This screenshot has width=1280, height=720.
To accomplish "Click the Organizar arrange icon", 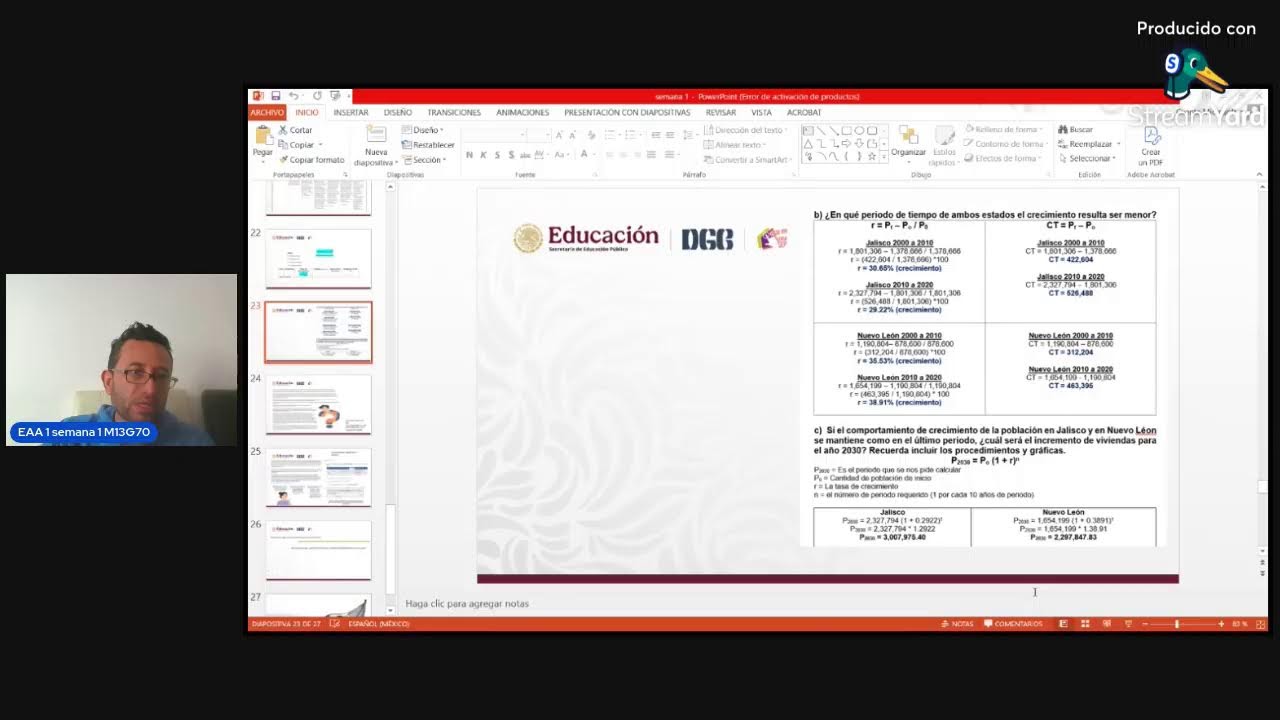I will (x=908, y=135).
